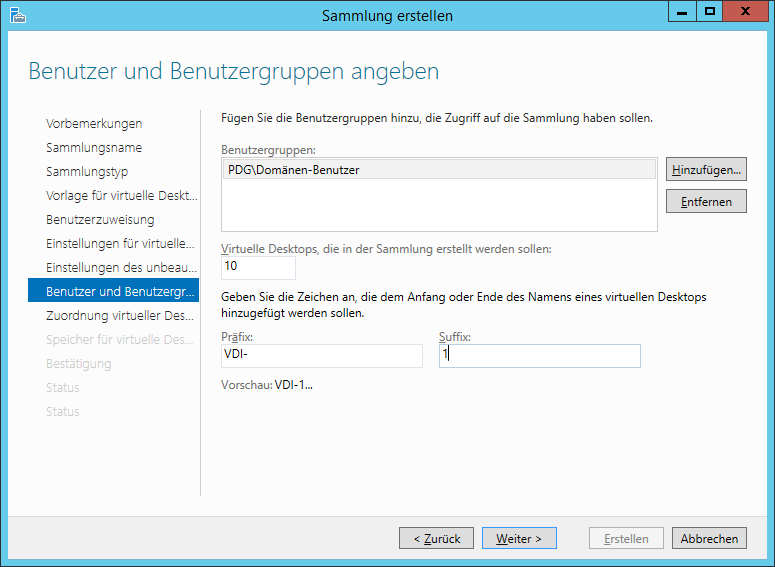Open the Sammlungsname step
The image size is (775, 567).
coord(94,147)
